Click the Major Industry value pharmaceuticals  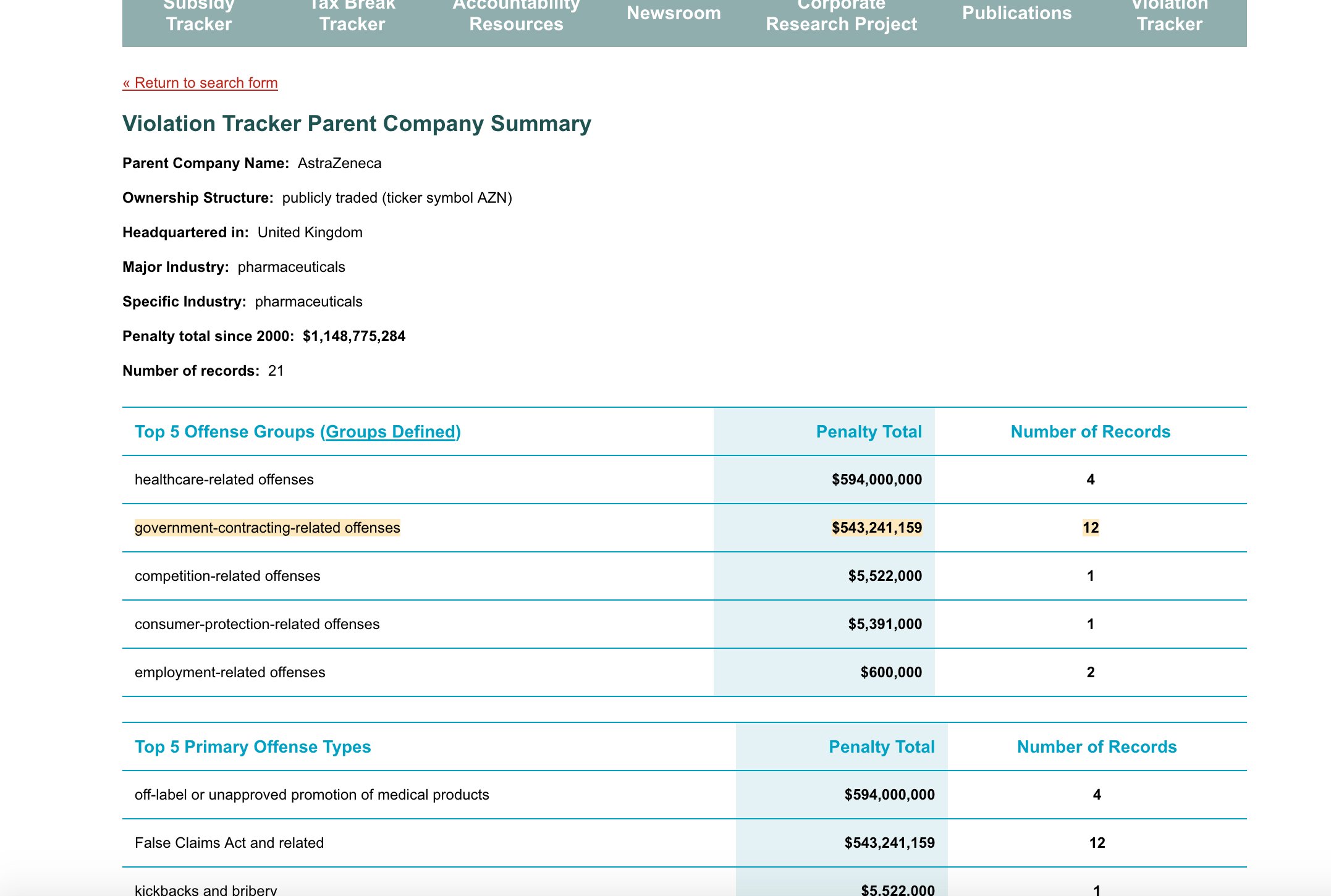click(292, 267)
